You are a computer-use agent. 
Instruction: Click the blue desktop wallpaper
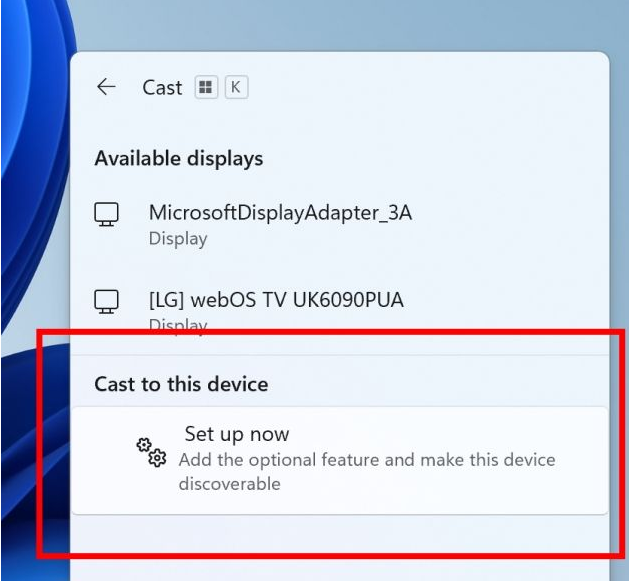click(x=30, y=200)
